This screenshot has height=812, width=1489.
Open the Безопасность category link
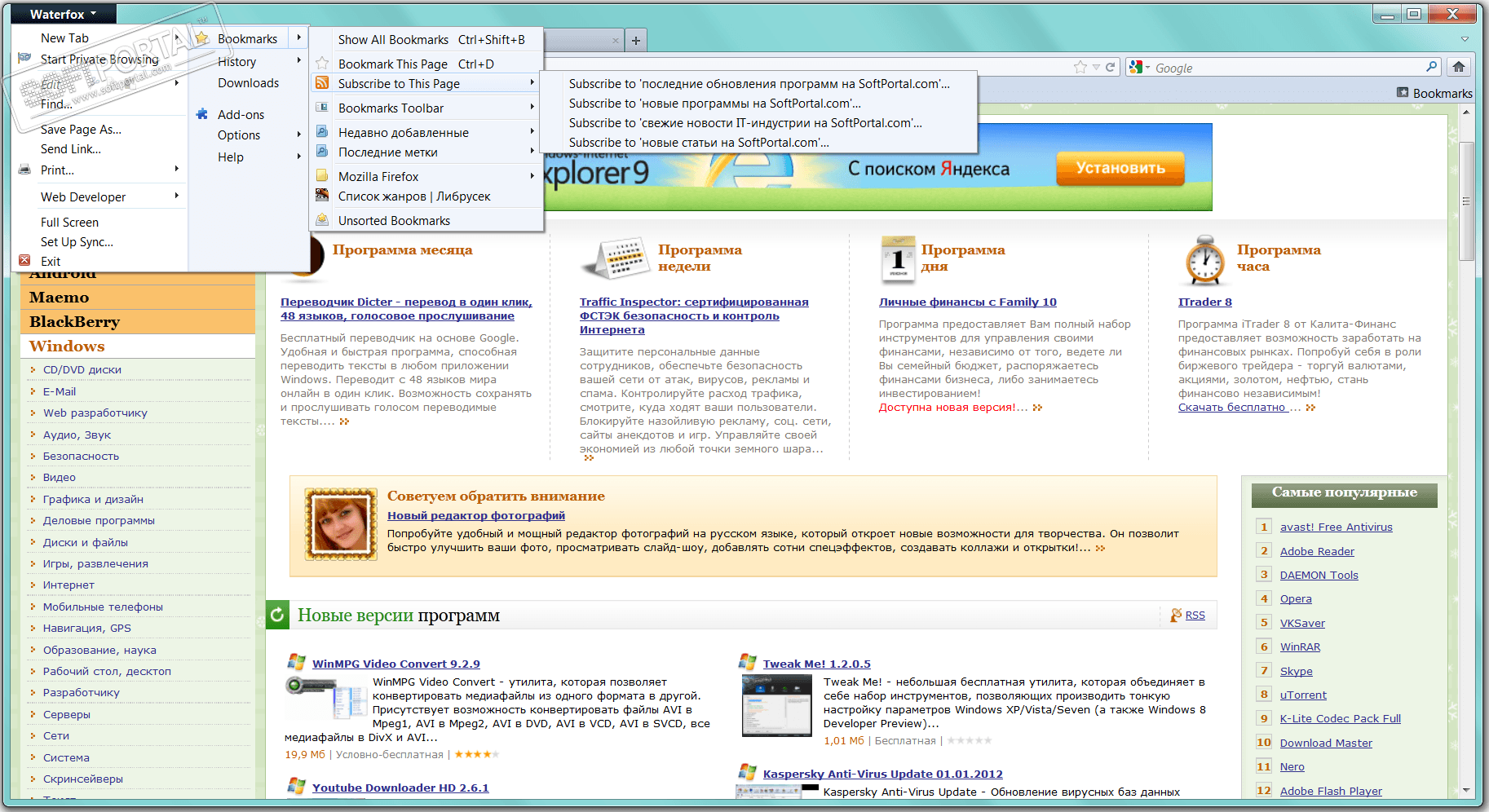click(81, 456)
